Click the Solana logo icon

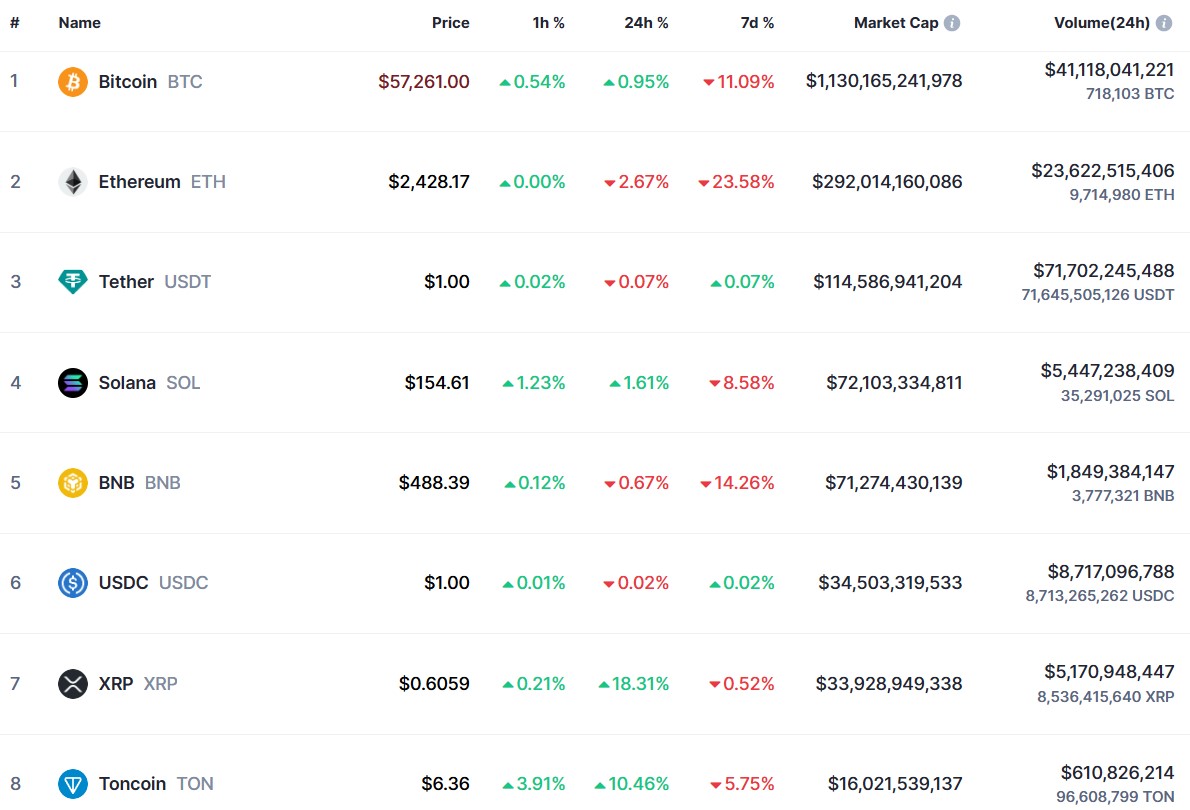(71, 382)
